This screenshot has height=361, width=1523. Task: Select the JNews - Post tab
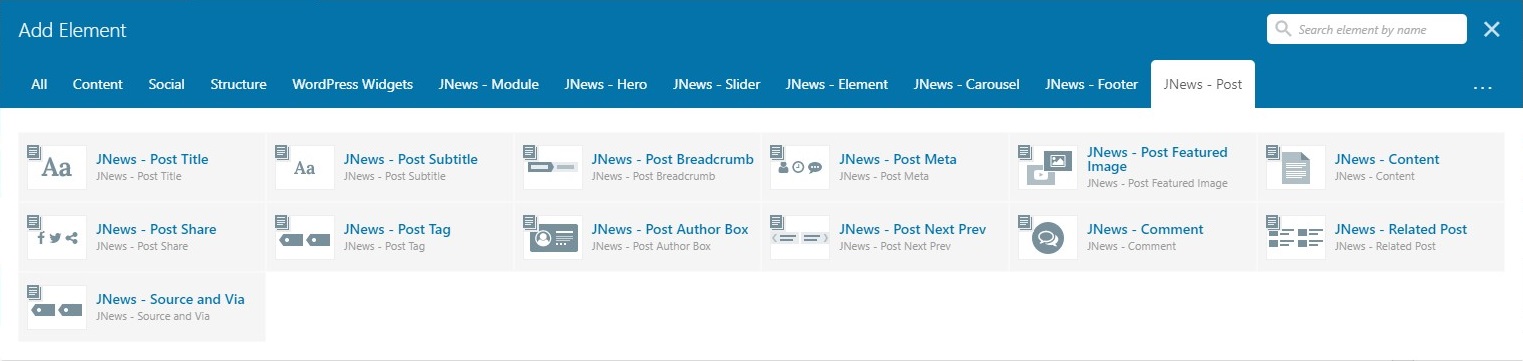pyautogui.click(x=1203, y=84)
